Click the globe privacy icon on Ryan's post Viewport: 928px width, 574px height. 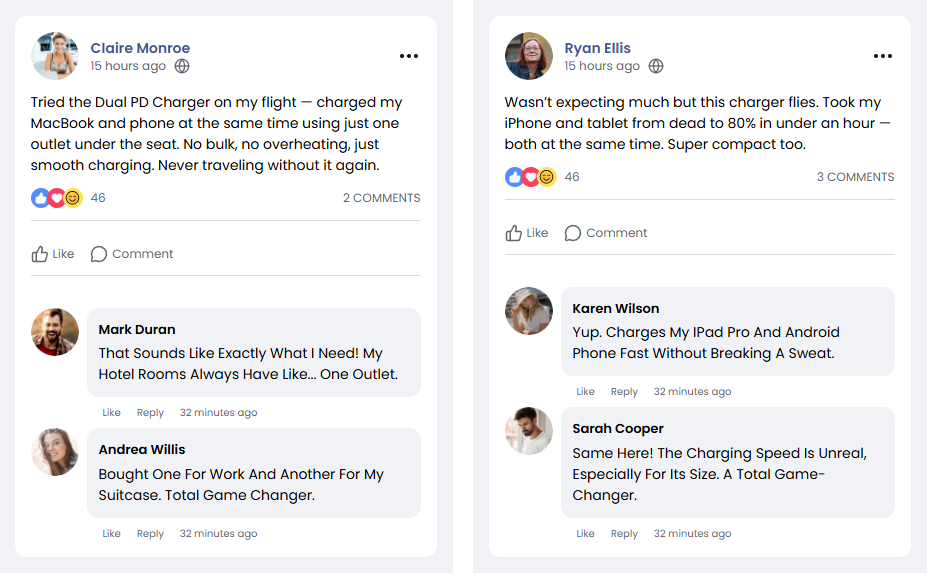(656, 66)
